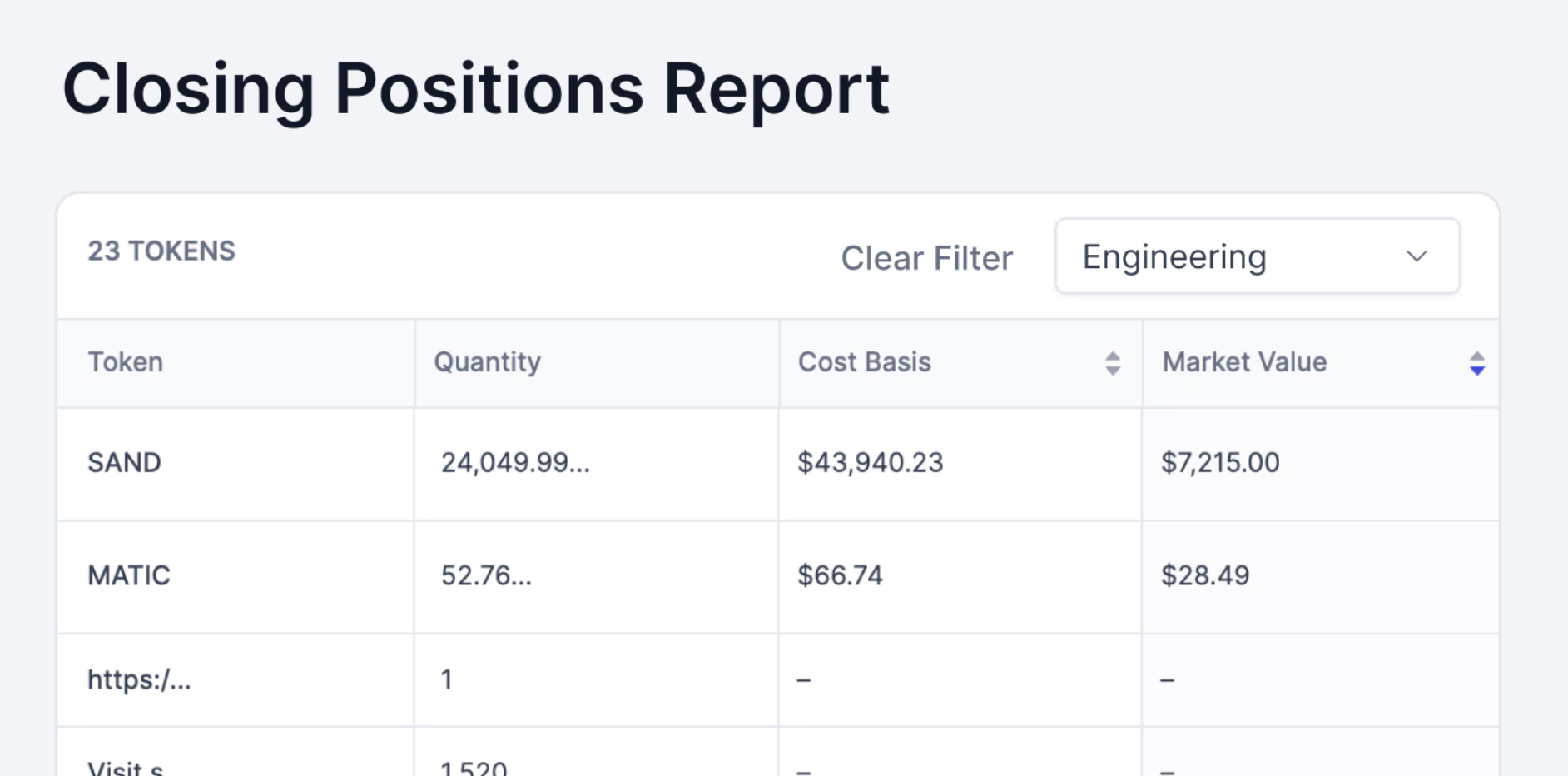1568x776 pixels.
Task: Click the Clear Filter link
Action: 926,258
